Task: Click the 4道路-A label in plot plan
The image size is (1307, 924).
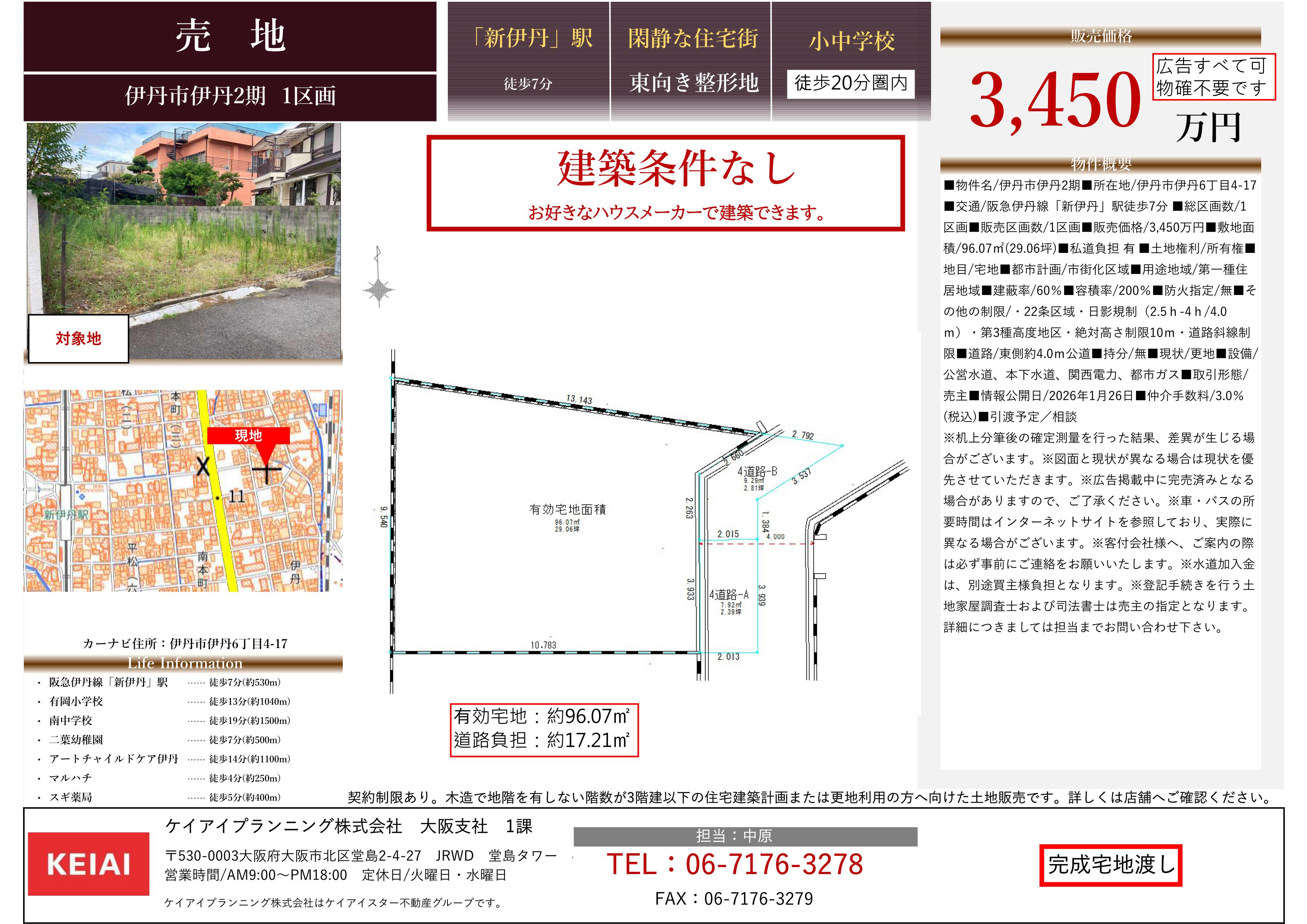Action: [x=729, y=595]
